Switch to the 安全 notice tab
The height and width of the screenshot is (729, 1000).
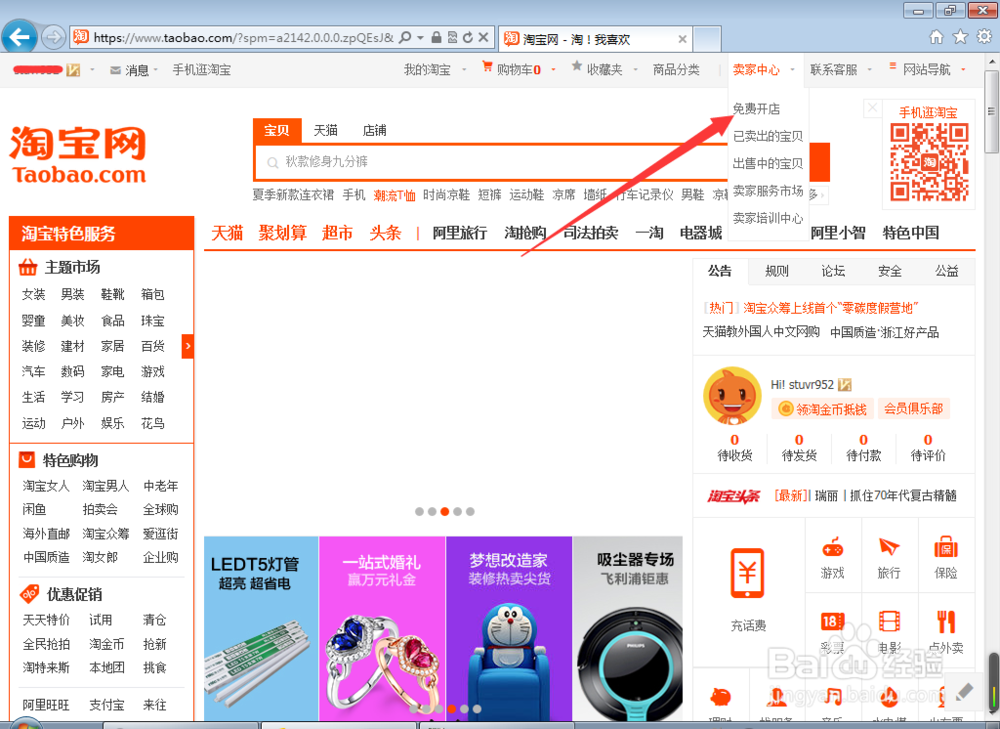(890, 271)
